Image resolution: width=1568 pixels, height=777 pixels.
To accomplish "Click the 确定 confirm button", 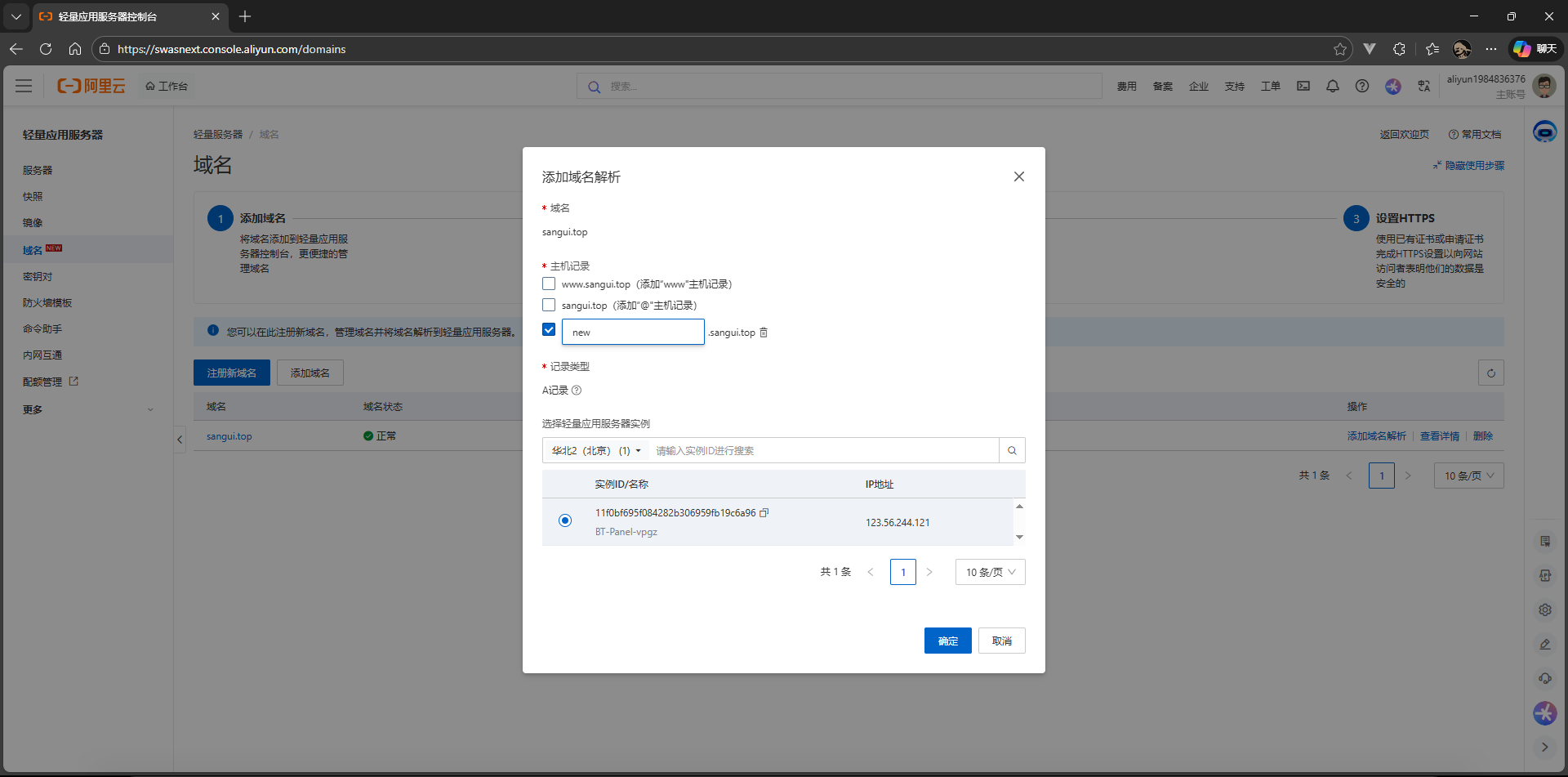I will pos(947,641).
